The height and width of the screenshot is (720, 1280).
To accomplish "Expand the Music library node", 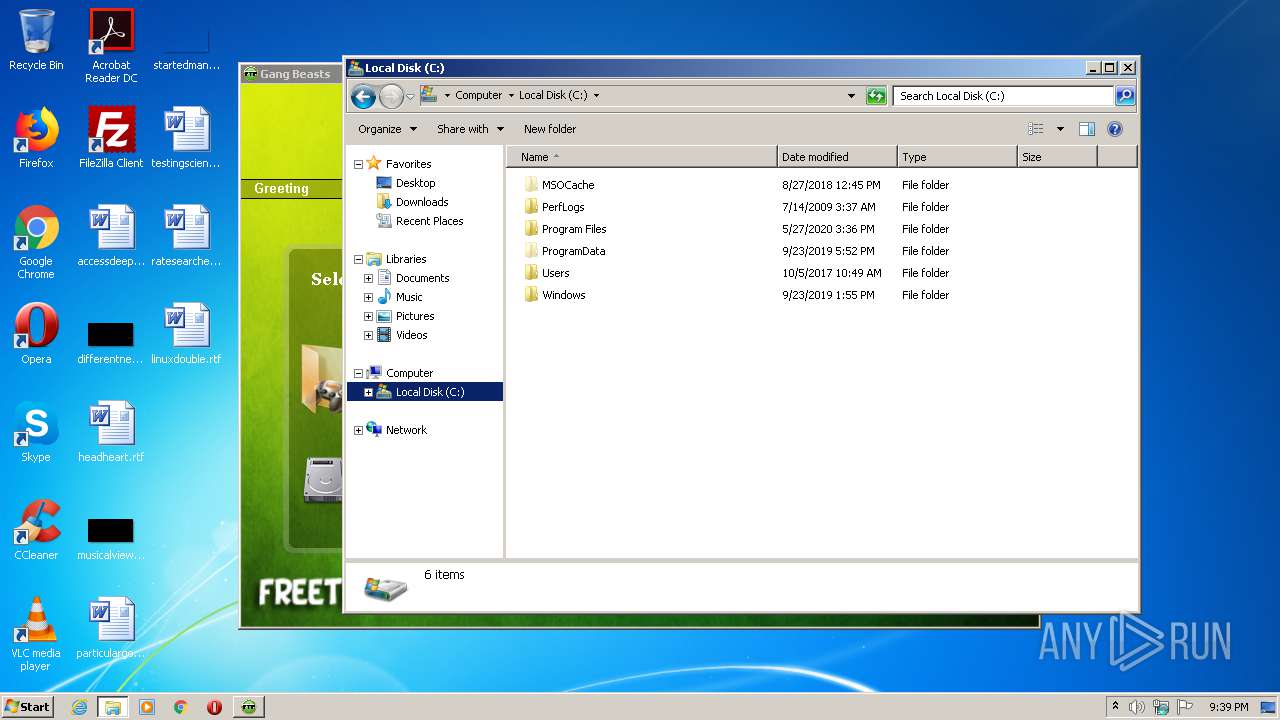I will (368, 297).
